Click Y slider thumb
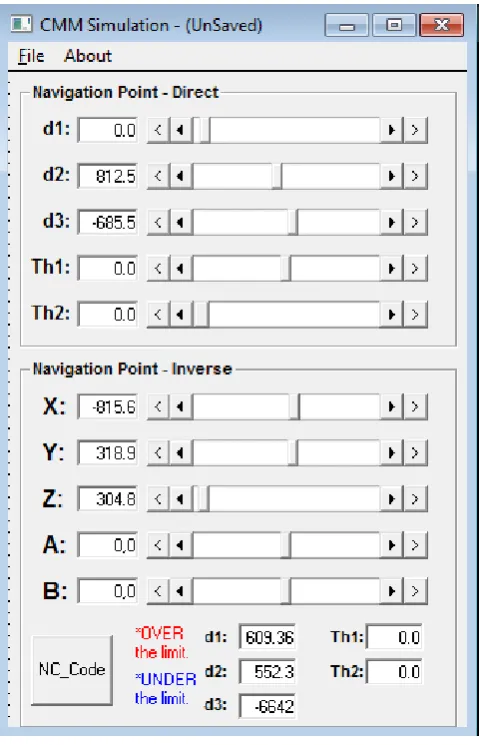 [x=293, y=453]
